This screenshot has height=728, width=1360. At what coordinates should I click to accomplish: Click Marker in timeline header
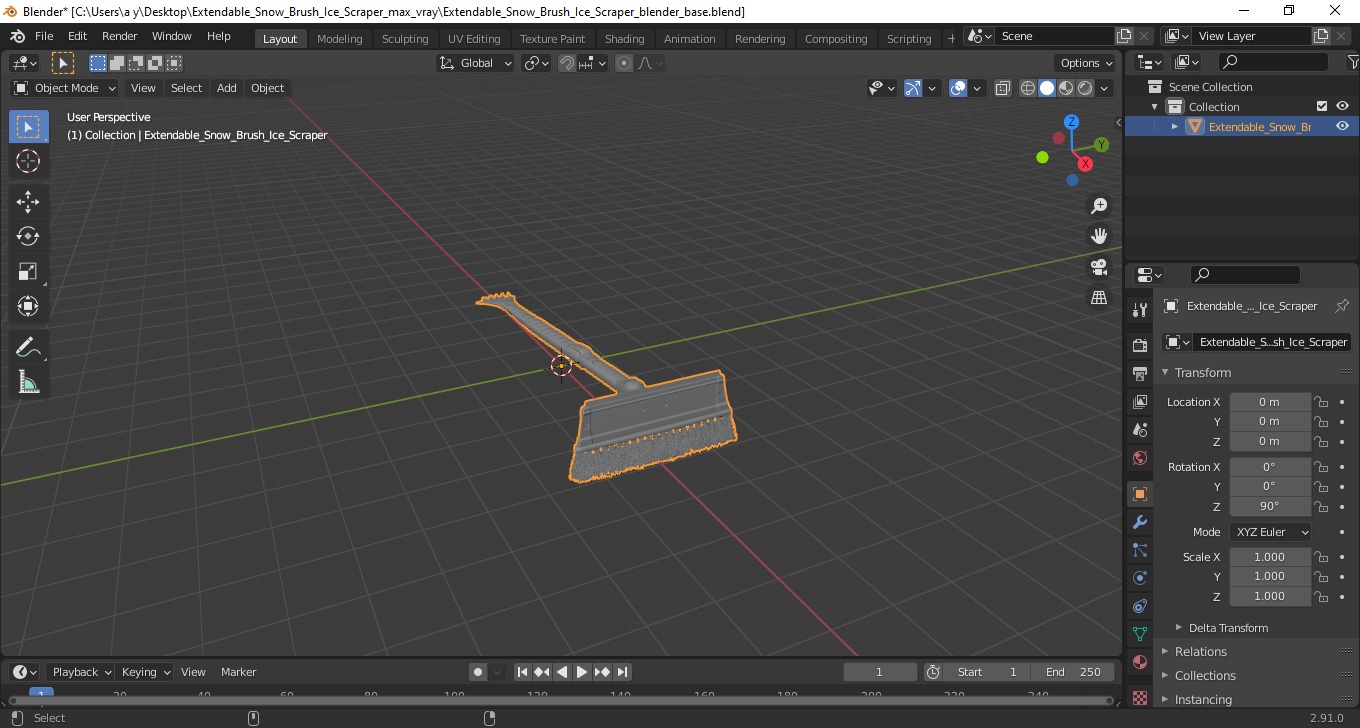(x=239, y=672)
